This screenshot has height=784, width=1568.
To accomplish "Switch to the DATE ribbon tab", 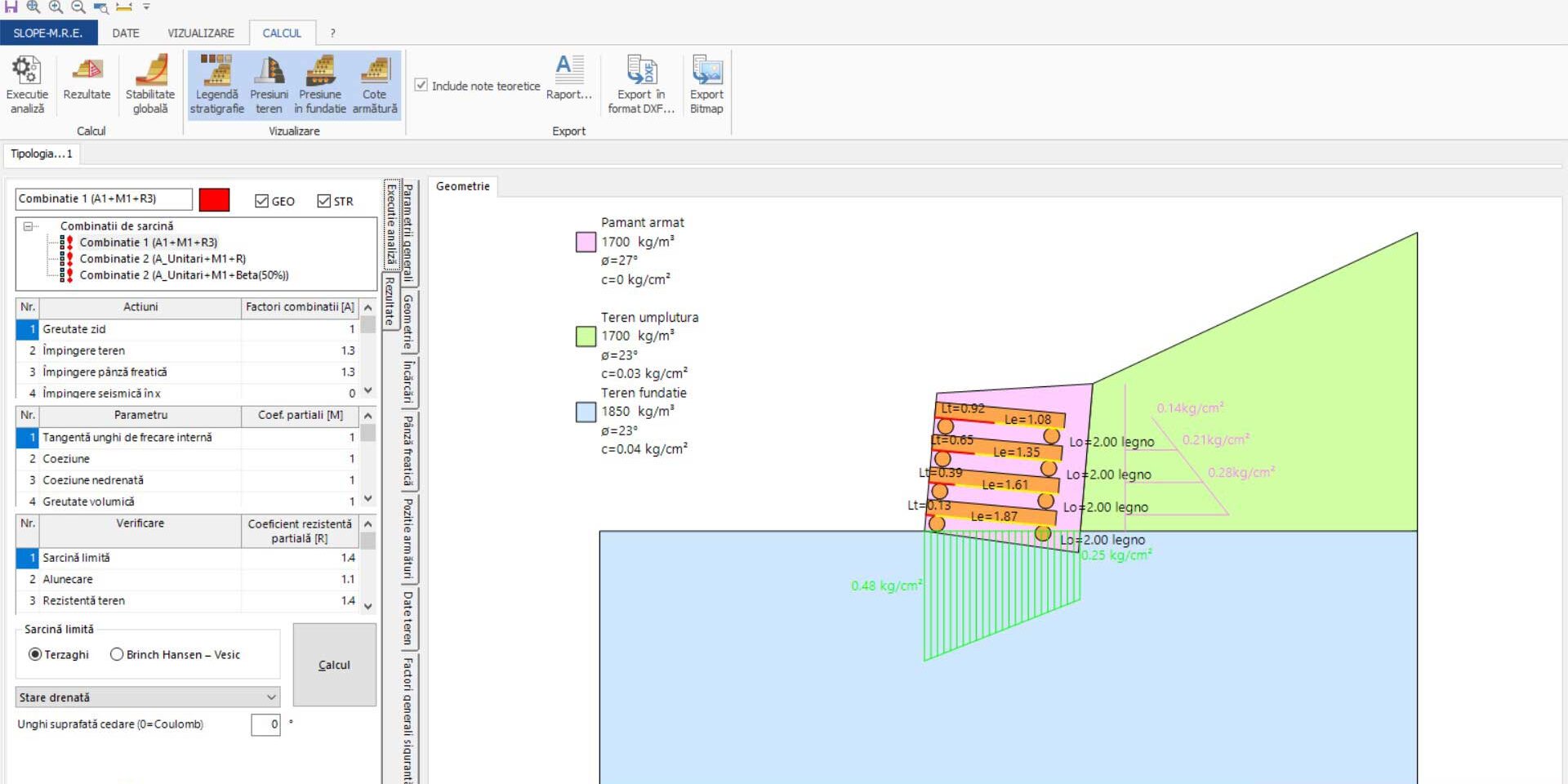I will tap(126, 33).
